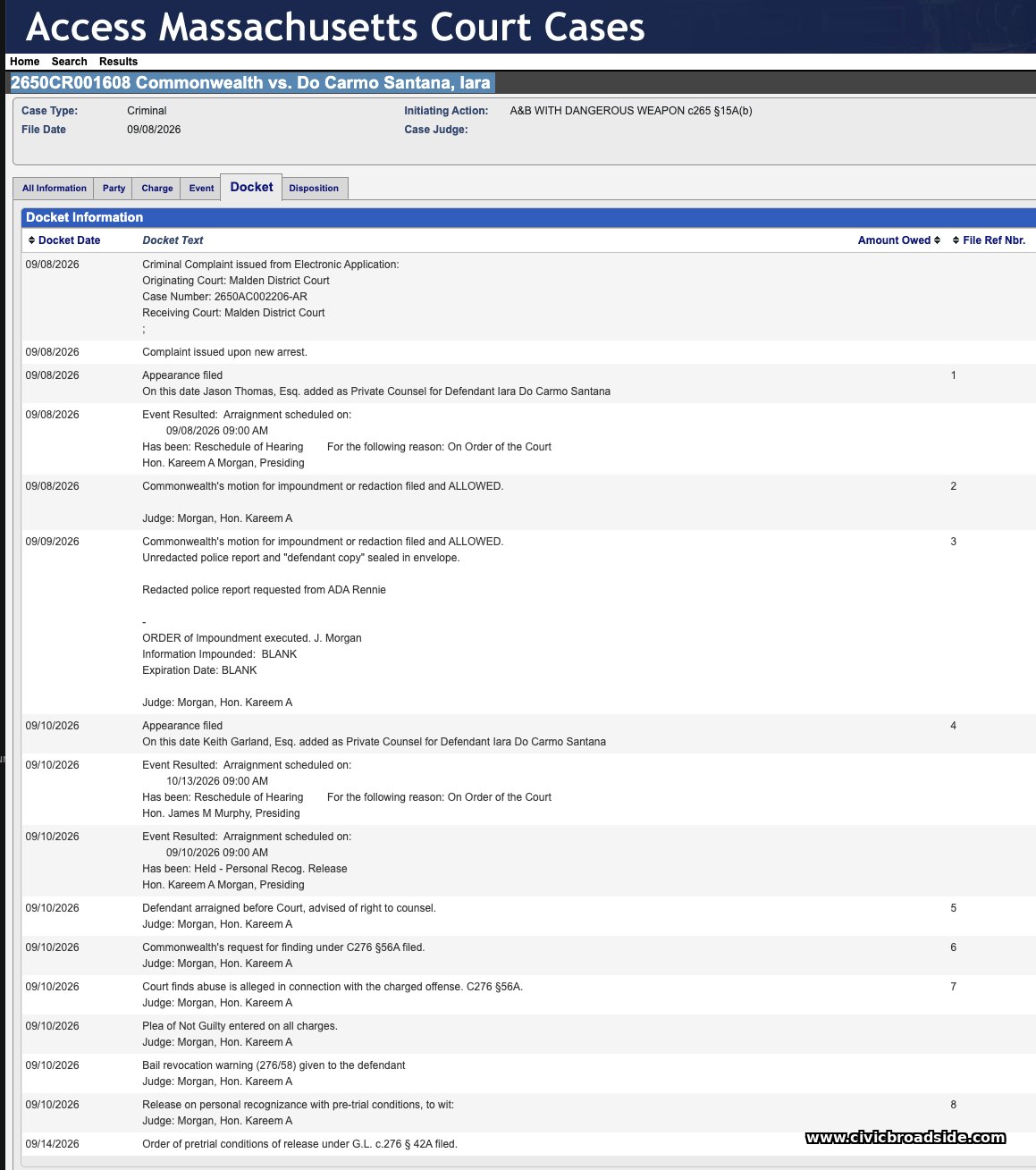This screenshot has width=1036, height=1170.
Task: Click Bail revocation warning (276/58) entry
Action: click(274, 1065)
